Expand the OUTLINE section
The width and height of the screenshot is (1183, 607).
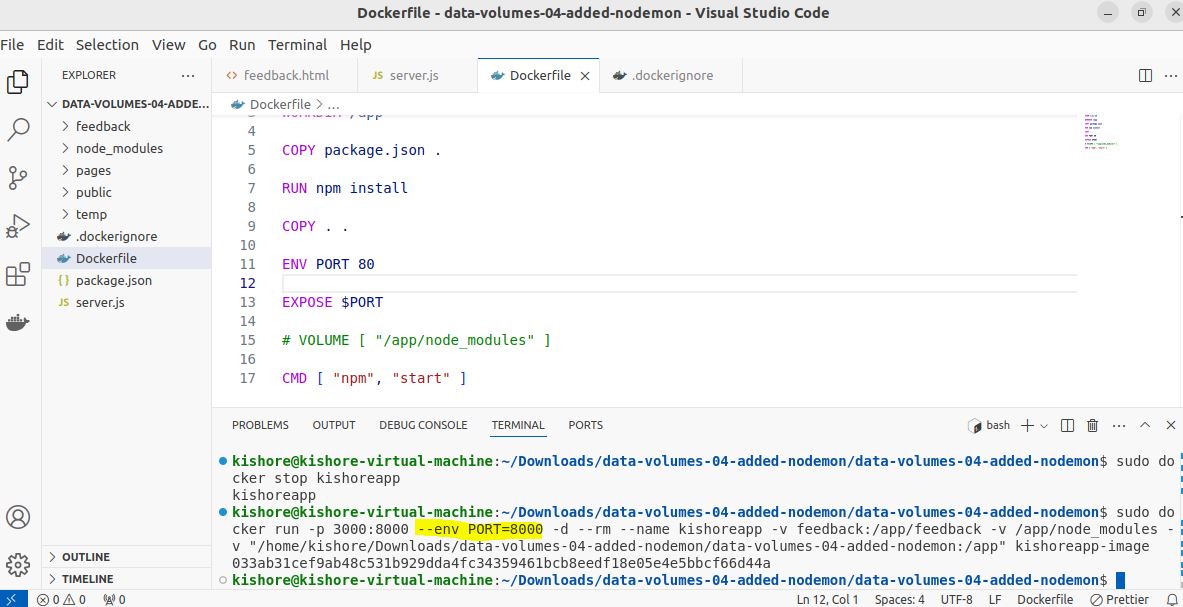point(85,557)
